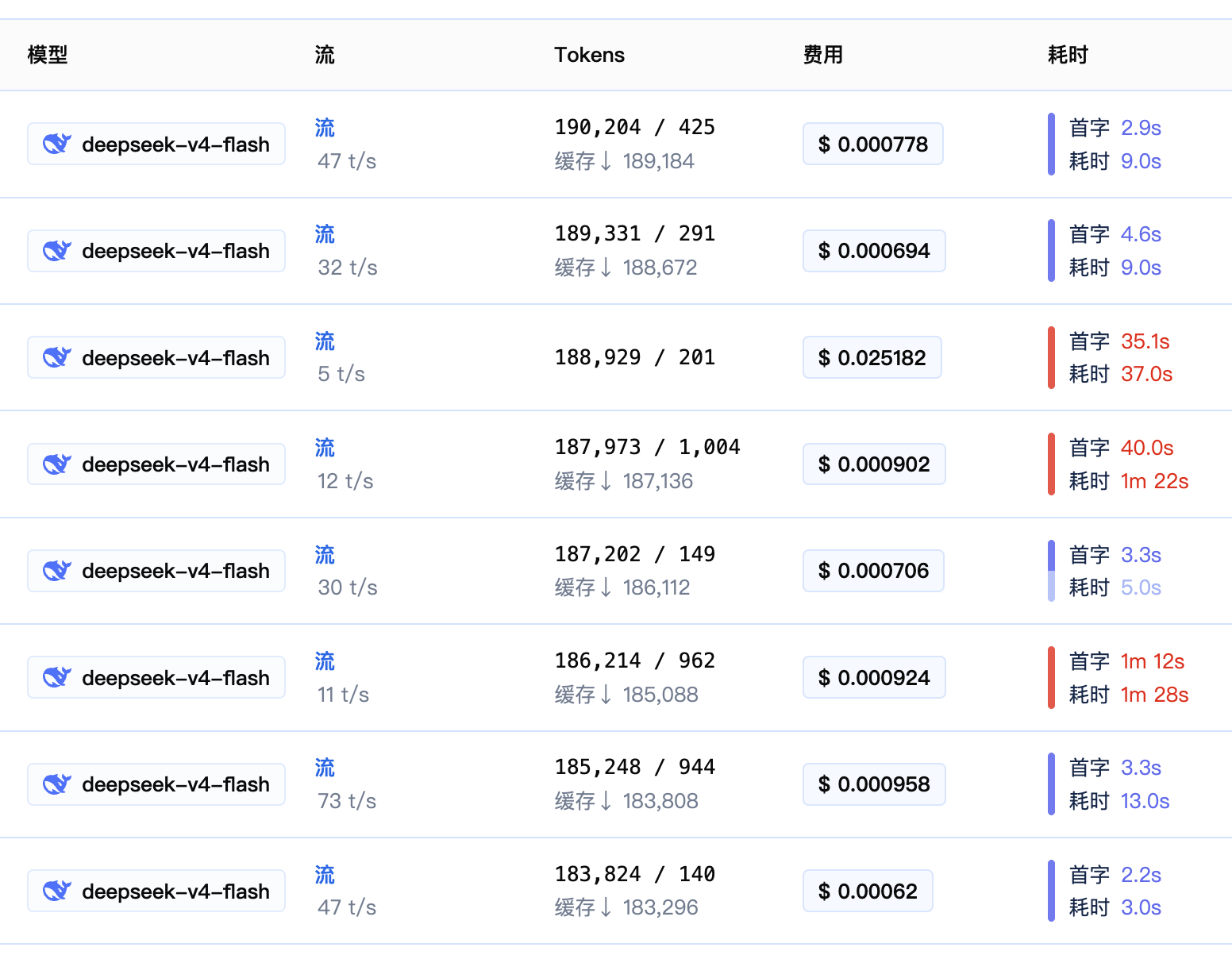Screen dimensions: 1232x959
Task: Click deepseek-v4-flash model tag in $ 0.000958 row
Action: (x=156, y=784)
